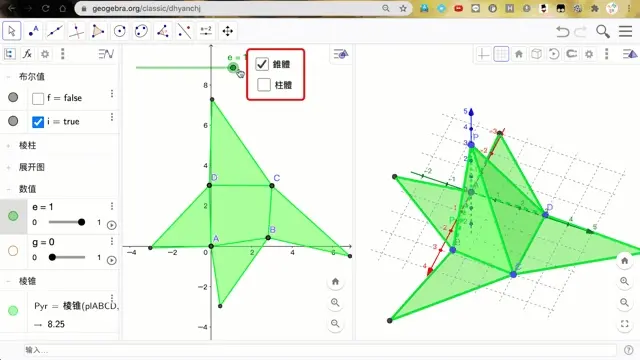
Task: Go home in 2D graphics view
Action: click(335, 281)
